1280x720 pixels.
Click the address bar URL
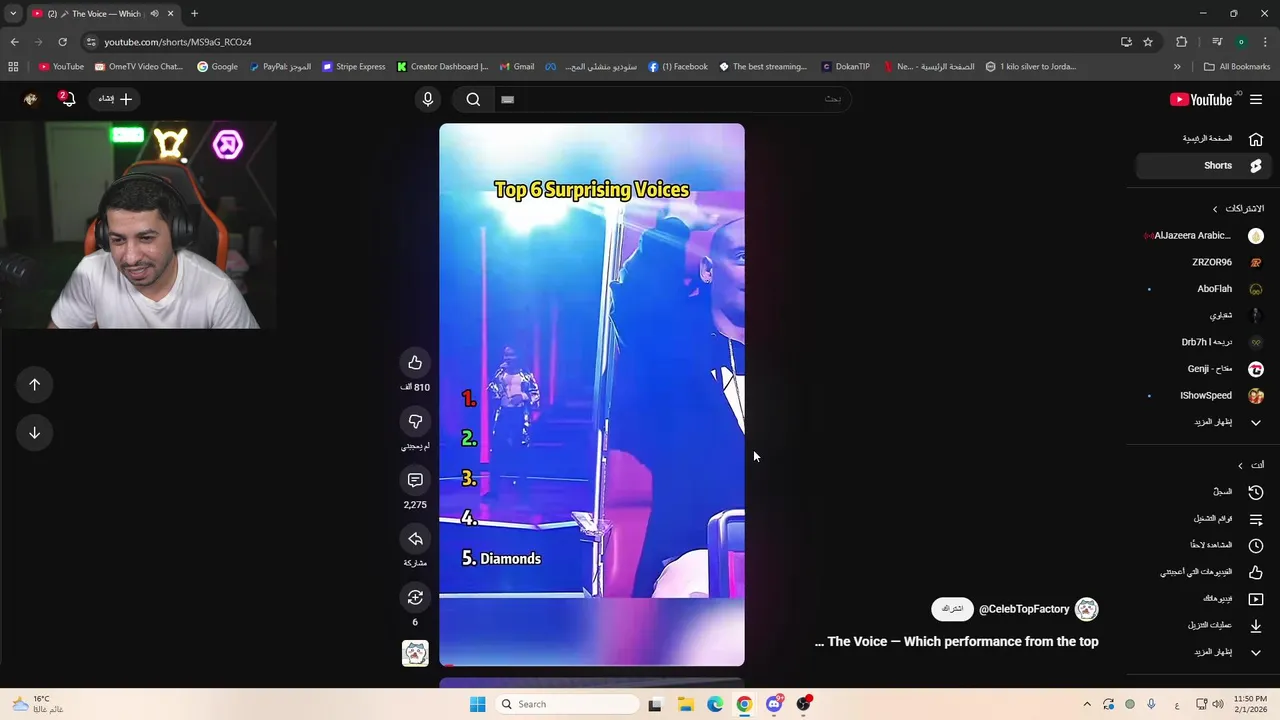(178, 42)
